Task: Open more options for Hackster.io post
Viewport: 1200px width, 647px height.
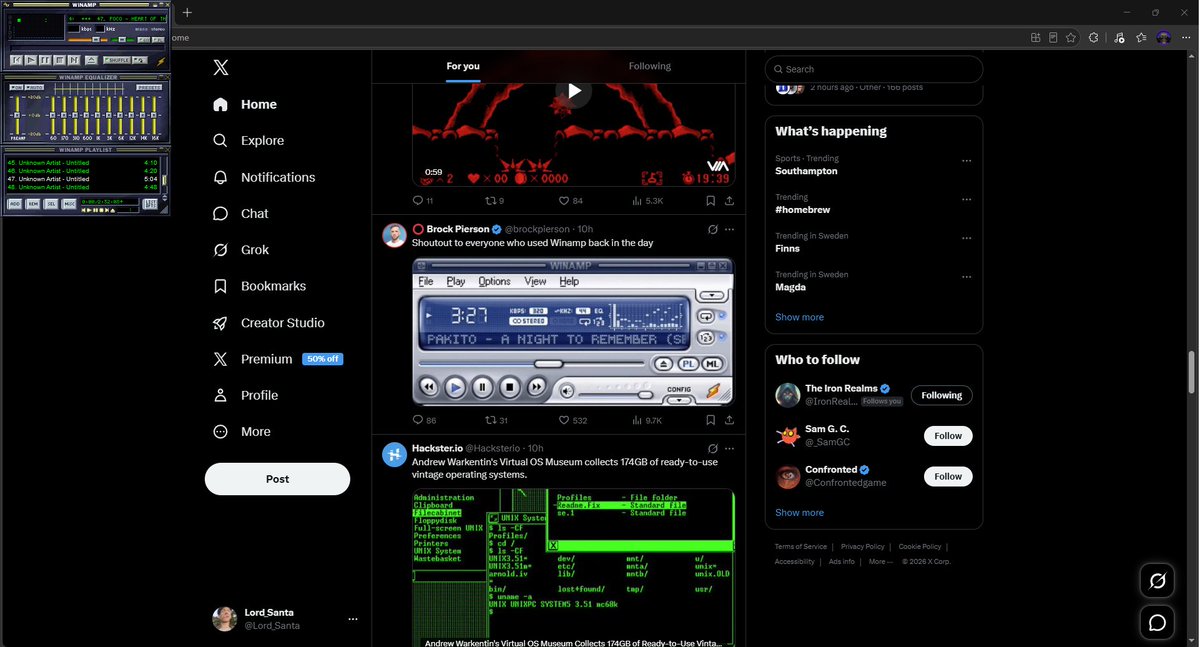Action: click(x=729, y=448)
